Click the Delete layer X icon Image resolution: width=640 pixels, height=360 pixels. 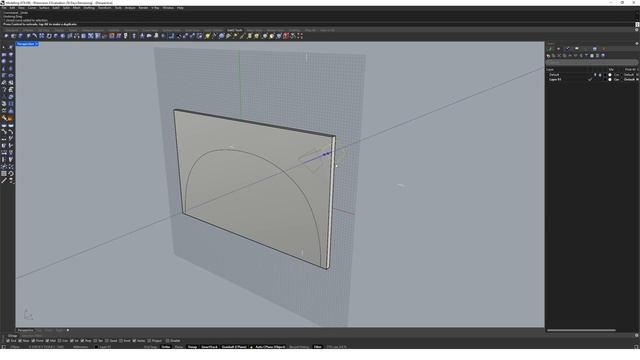pos(559,55)
